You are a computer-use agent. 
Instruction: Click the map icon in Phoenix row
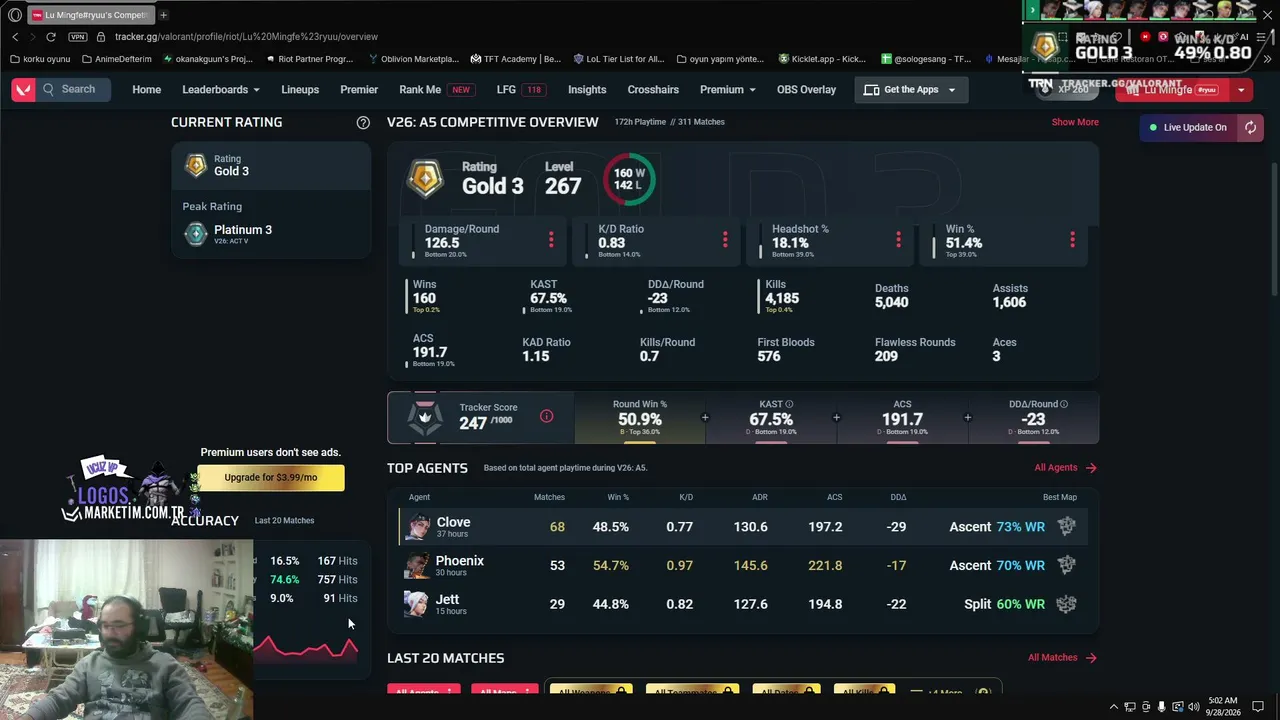pos(1066,565)
